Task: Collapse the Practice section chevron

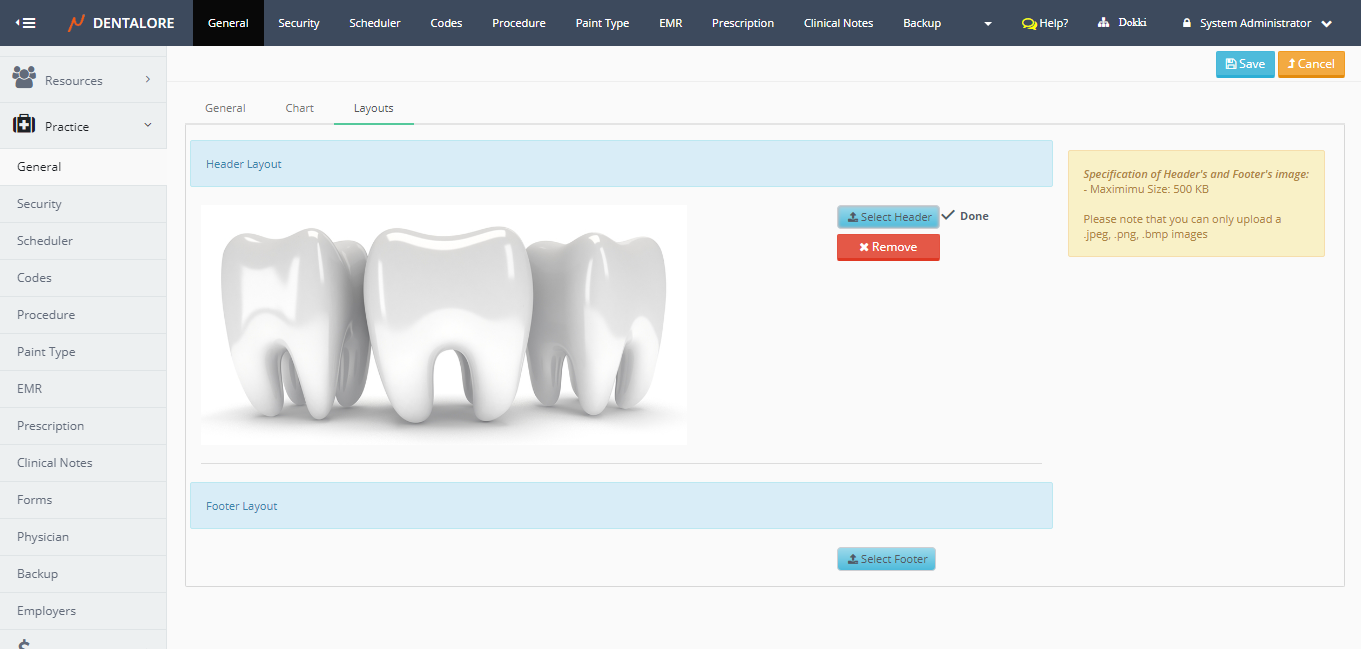Action: pos(148,125)
